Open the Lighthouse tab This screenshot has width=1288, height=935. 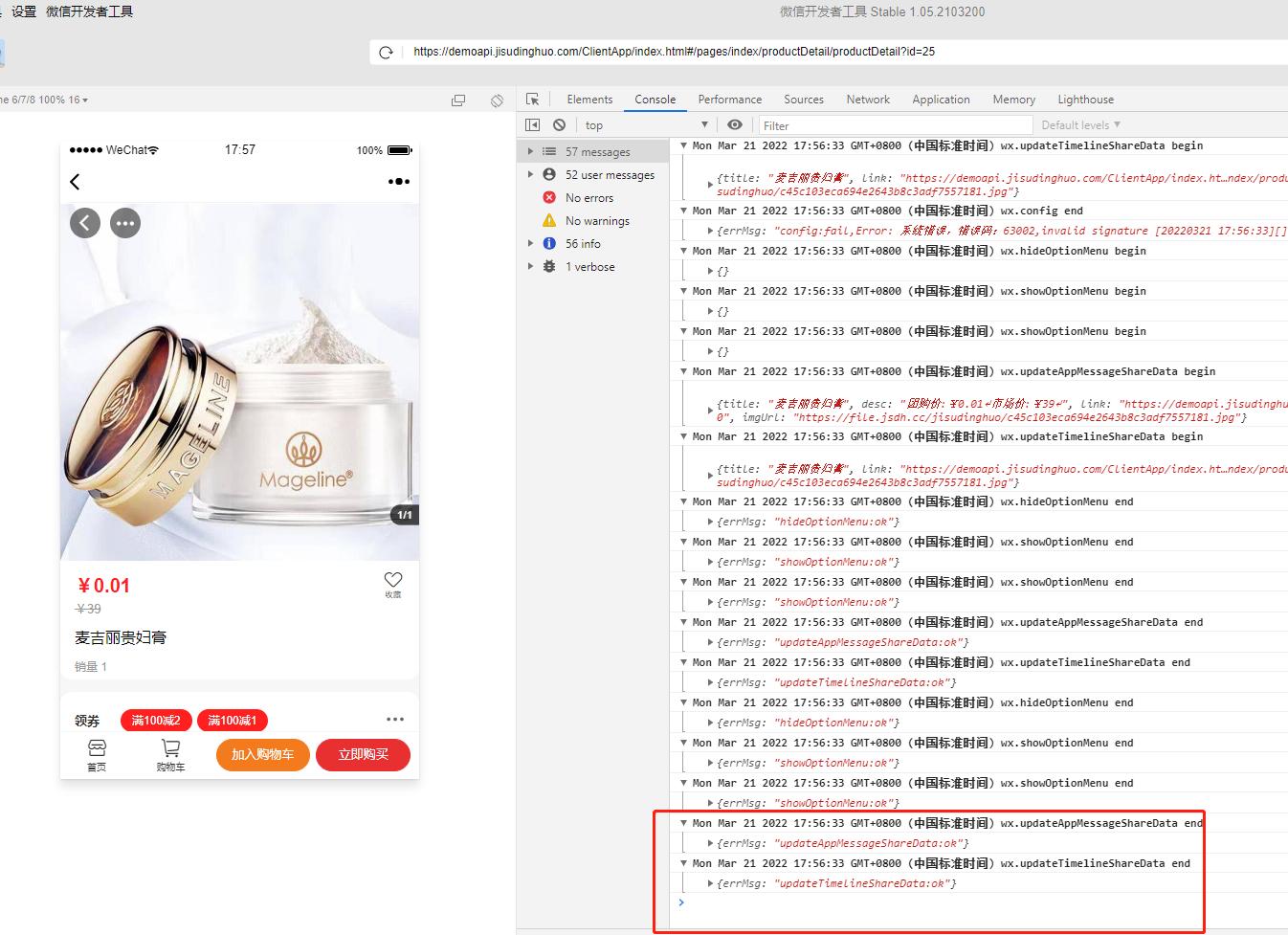coord(1086,100)
